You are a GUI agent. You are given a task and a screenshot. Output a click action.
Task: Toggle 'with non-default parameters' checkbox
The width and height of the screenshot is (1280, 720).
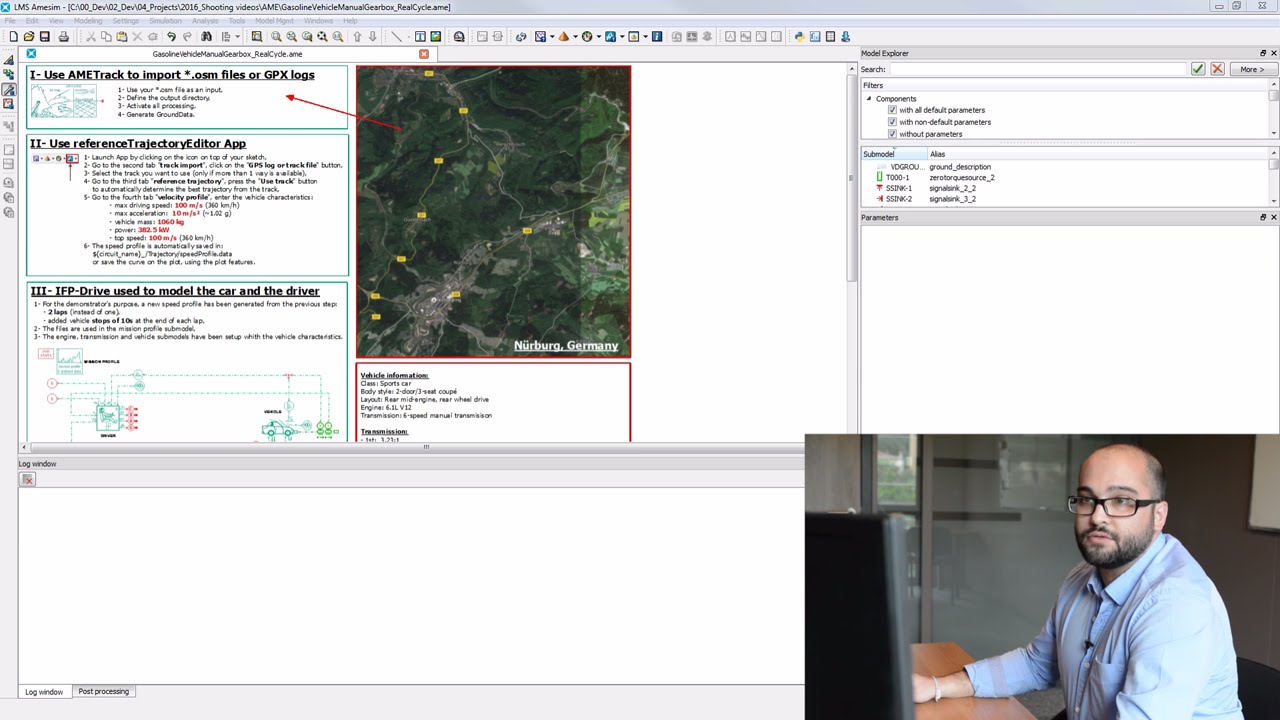[x=892, y=122]
